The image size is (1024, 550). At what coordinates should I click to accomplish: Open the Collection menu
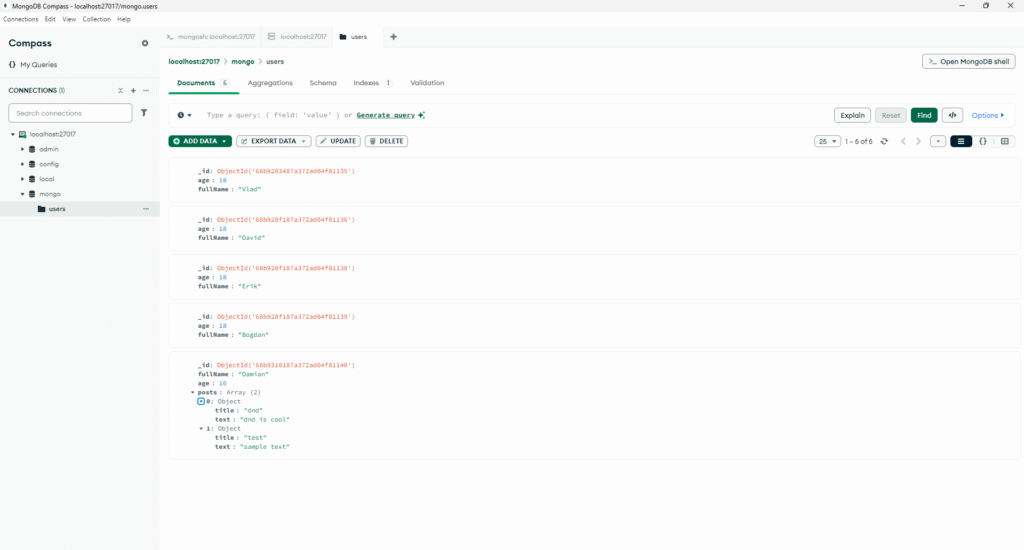(97, 19)
